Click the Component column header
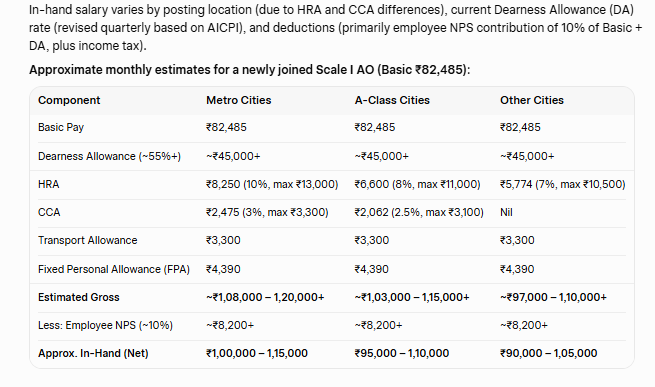 (x=69, y=100)
